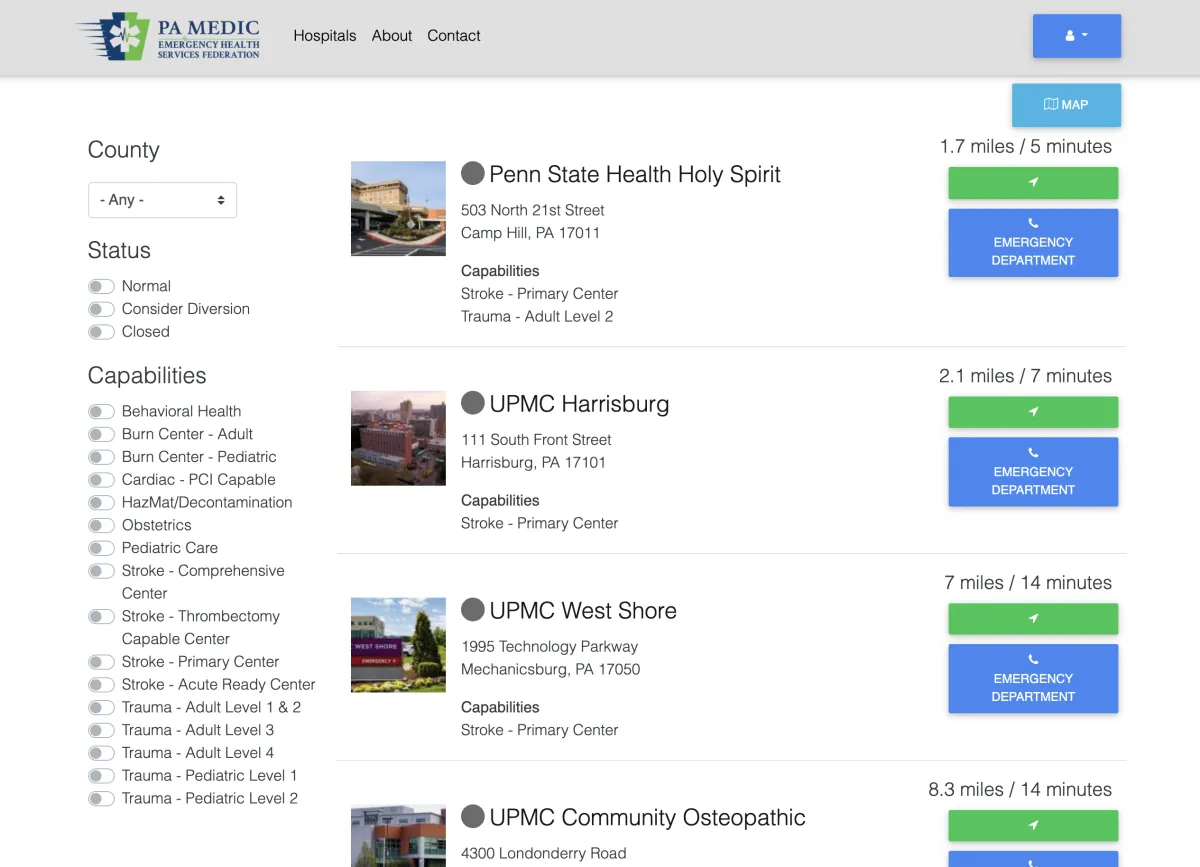Image resolution: width=1200 pixels, height=867 pixels.
Task: Enable Cardiac - PCI Capable filter
Action: click(101, 481)
